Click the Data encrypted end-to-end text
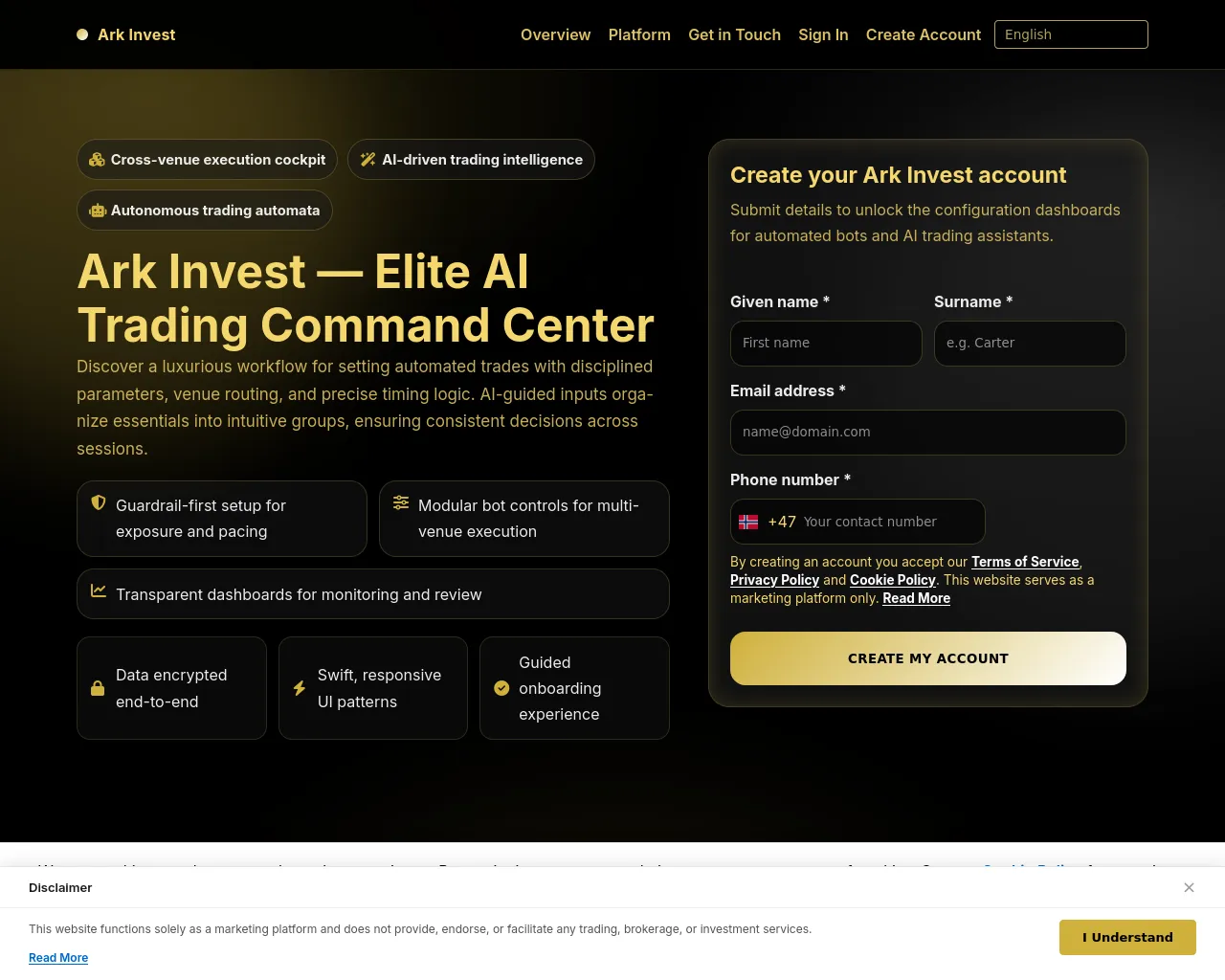The image size is (1225, 980). 171,688
